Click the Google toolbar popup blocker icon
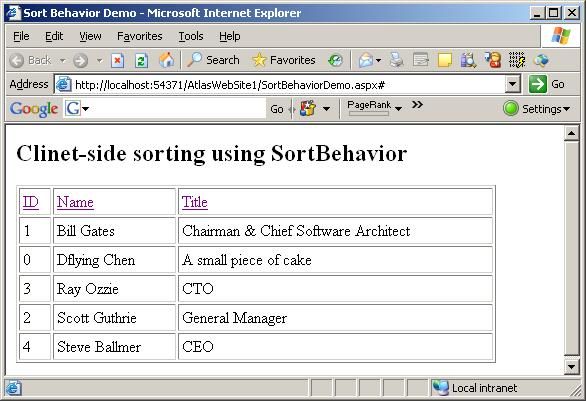The height and width of the screenshot is (401, 586). tap(308, 109)
